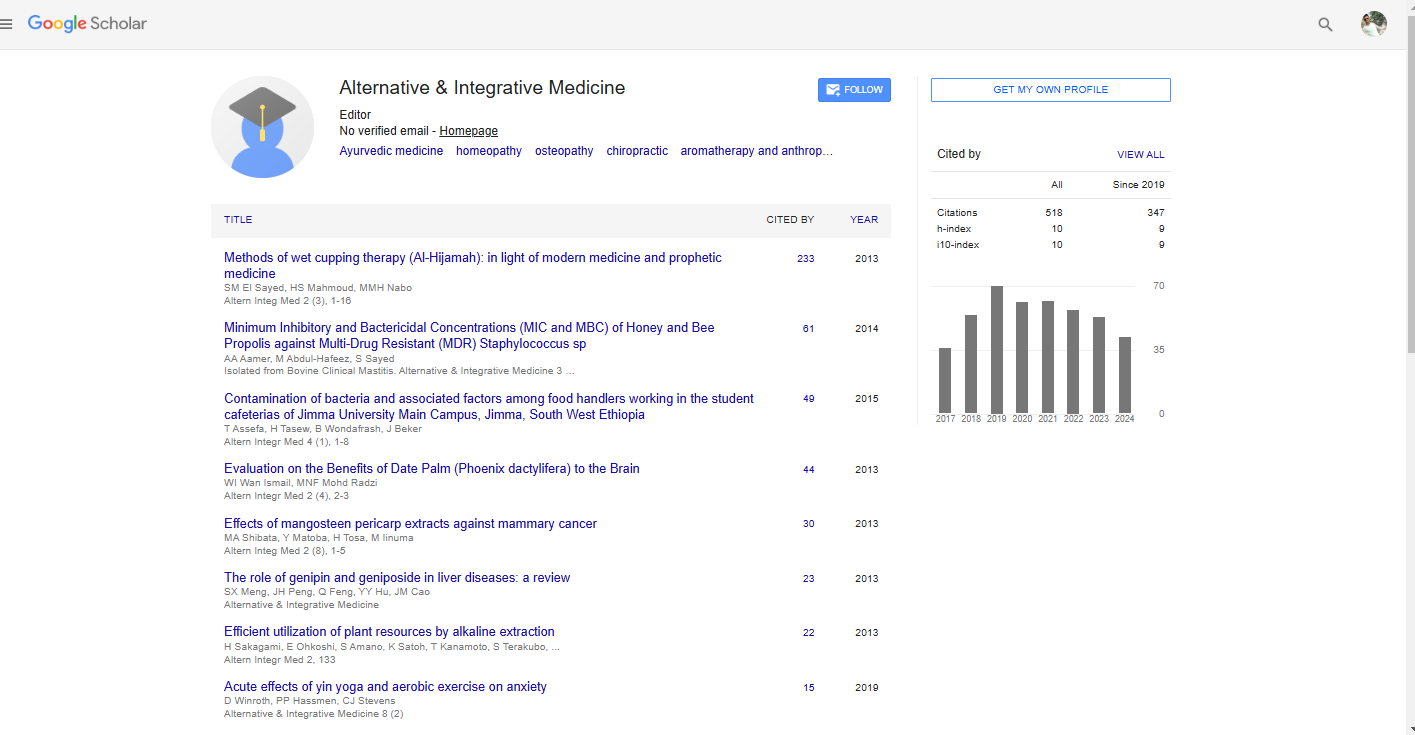Screen dimensions: 1415x735
Task: Select the Ayurvedic medicine topic tag
Action: [391, 151]
